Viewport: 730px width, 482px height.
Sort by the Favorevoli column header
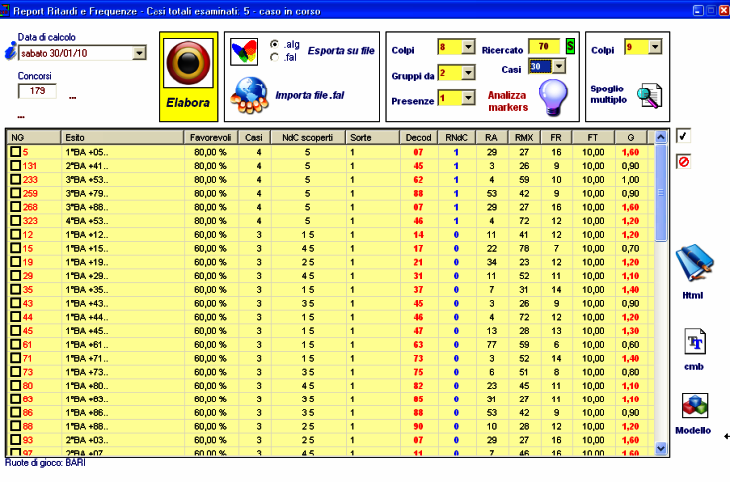pyautogui.click(x=210, y=137)
